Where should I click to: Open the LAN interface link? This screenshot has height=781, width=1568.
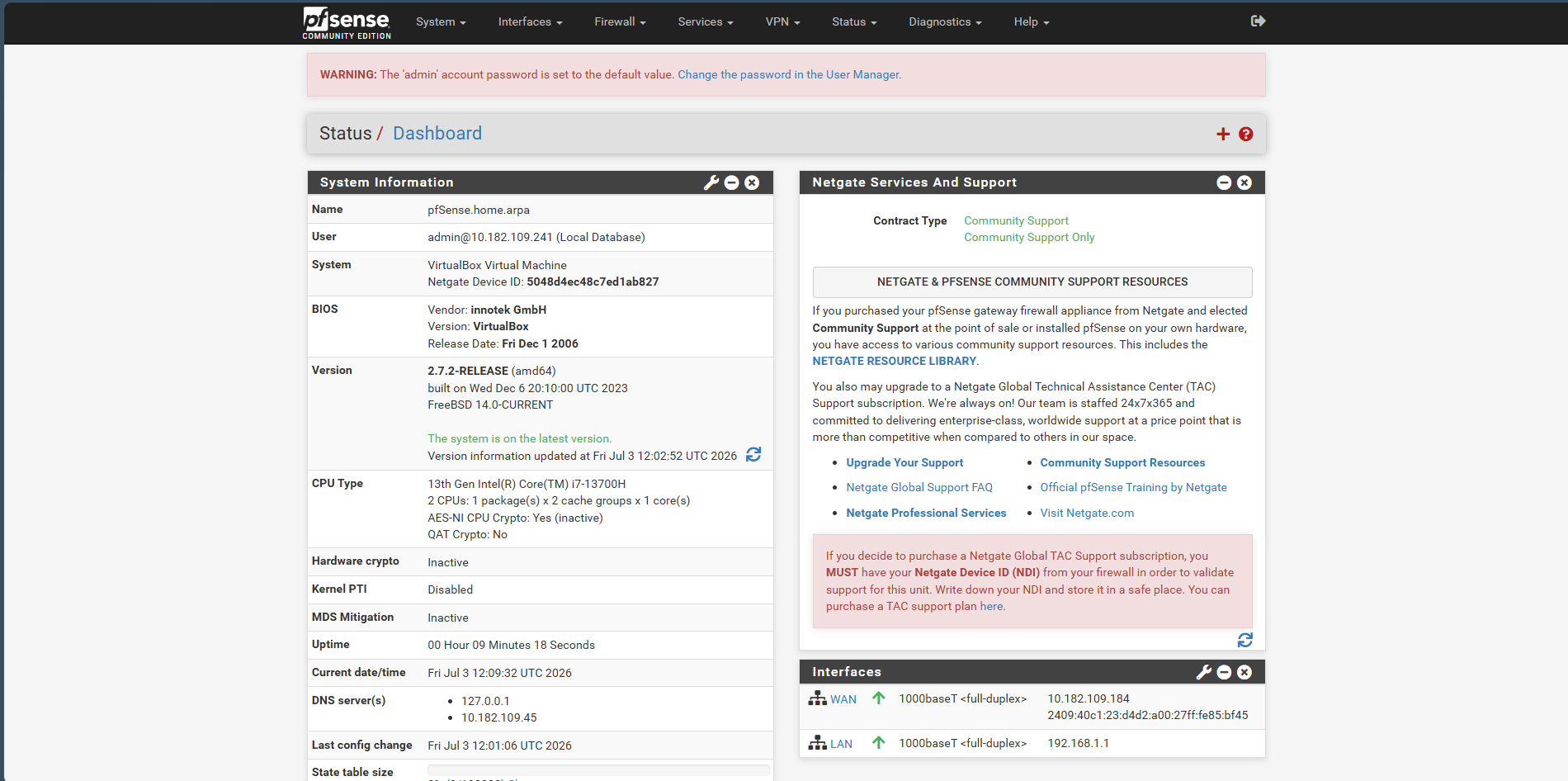pyautogui.click(x=841, y=744)
